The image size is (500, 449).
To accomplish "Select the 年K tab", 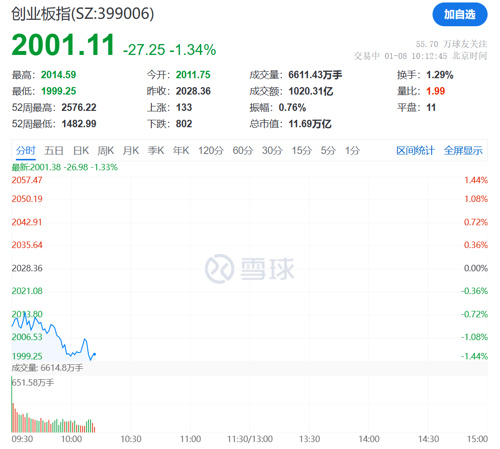I will coord(181,151).
